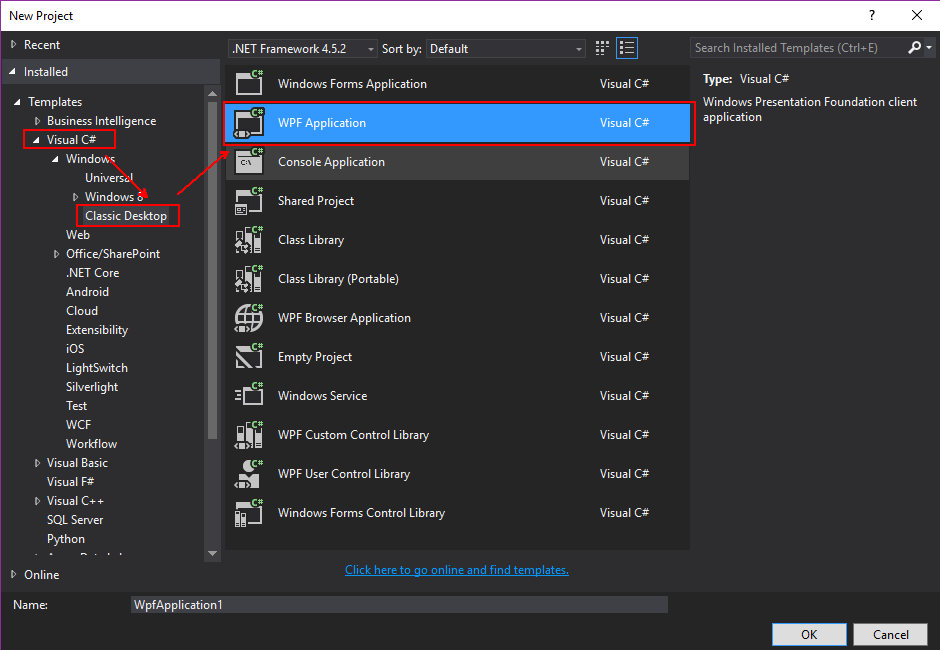Click the Shared Project template icon
Image resolution: width=940 pixels, height=650 pixels.
click(x=248, y=201)
